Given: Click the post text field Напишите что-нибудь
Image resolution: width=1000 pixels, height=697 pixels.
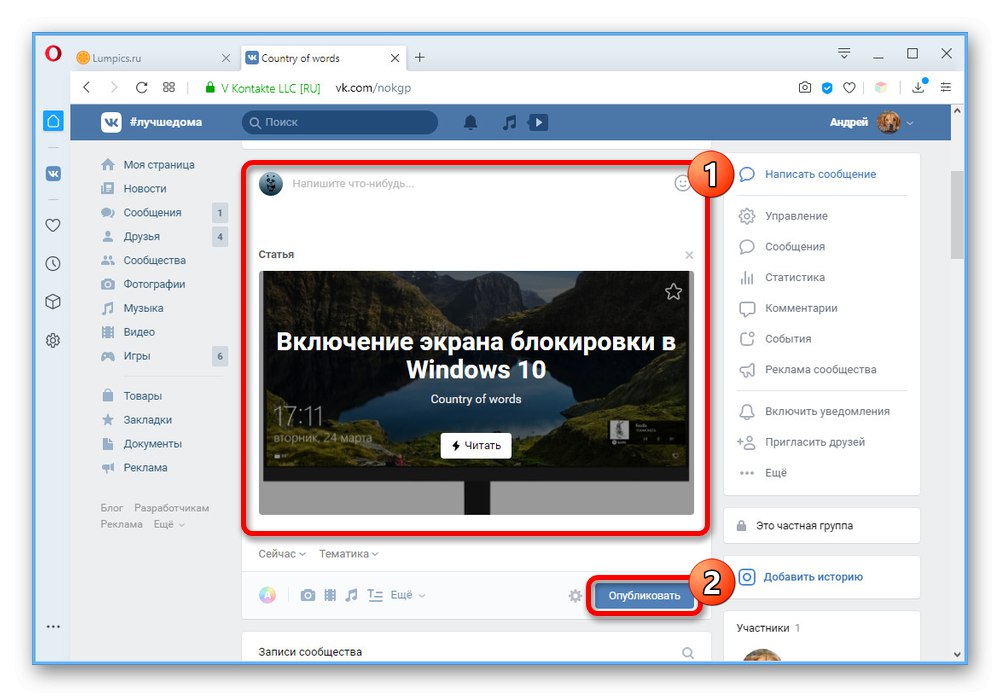Looking at the screenshot, I should [x=353, y=184].
